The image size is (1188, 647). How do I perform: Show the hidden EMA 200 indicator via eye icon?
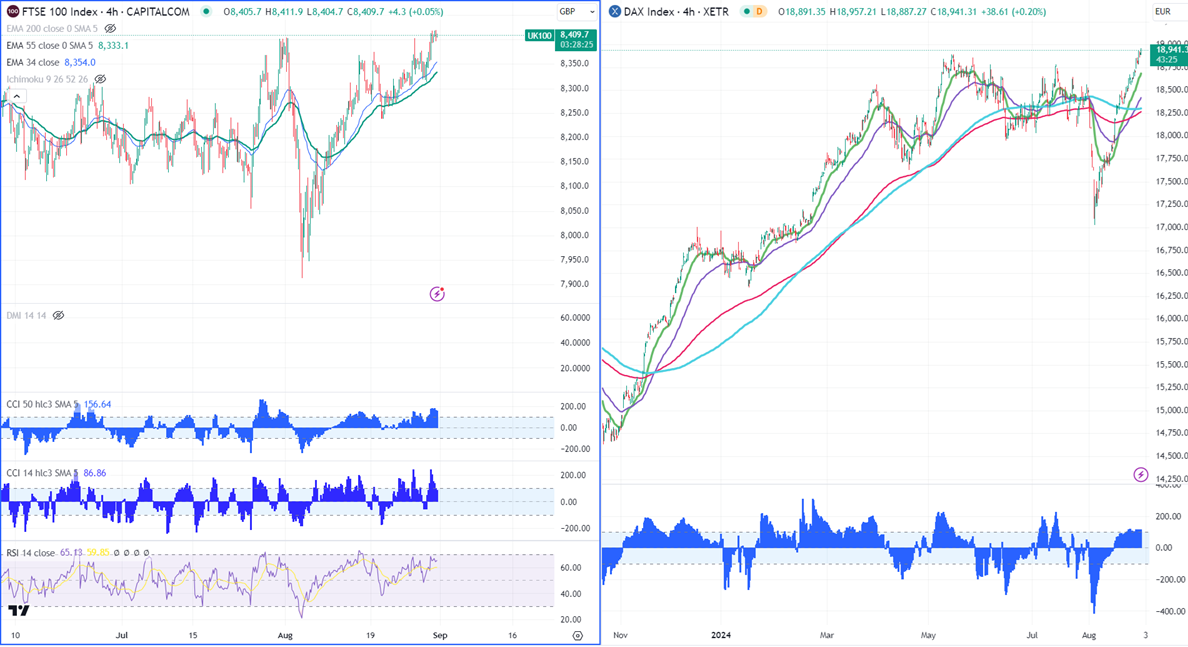(x=111, y=28)
